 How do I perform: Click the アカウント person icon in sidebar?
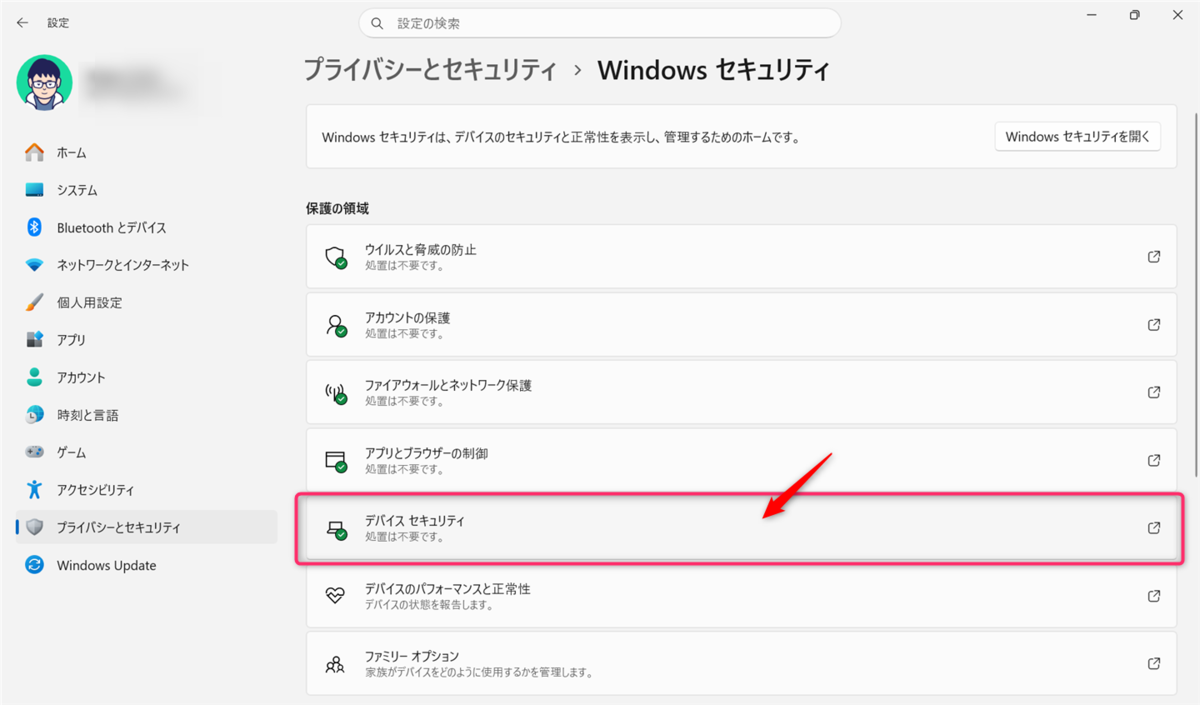tap(35, 377)
